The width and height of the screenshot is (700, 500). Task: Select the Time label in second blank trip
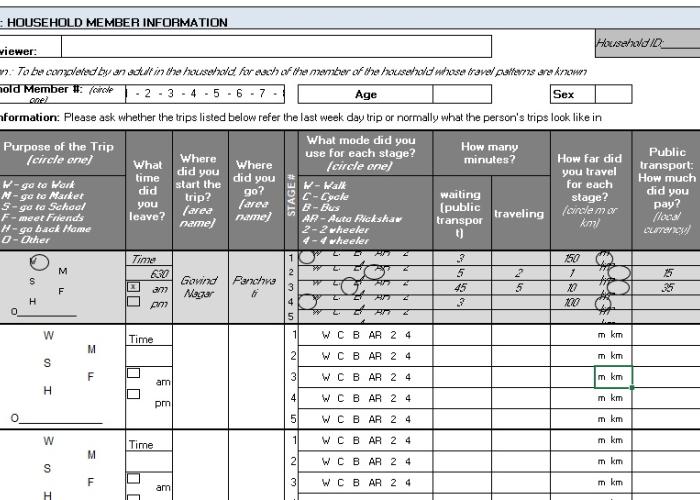(149, 441)
